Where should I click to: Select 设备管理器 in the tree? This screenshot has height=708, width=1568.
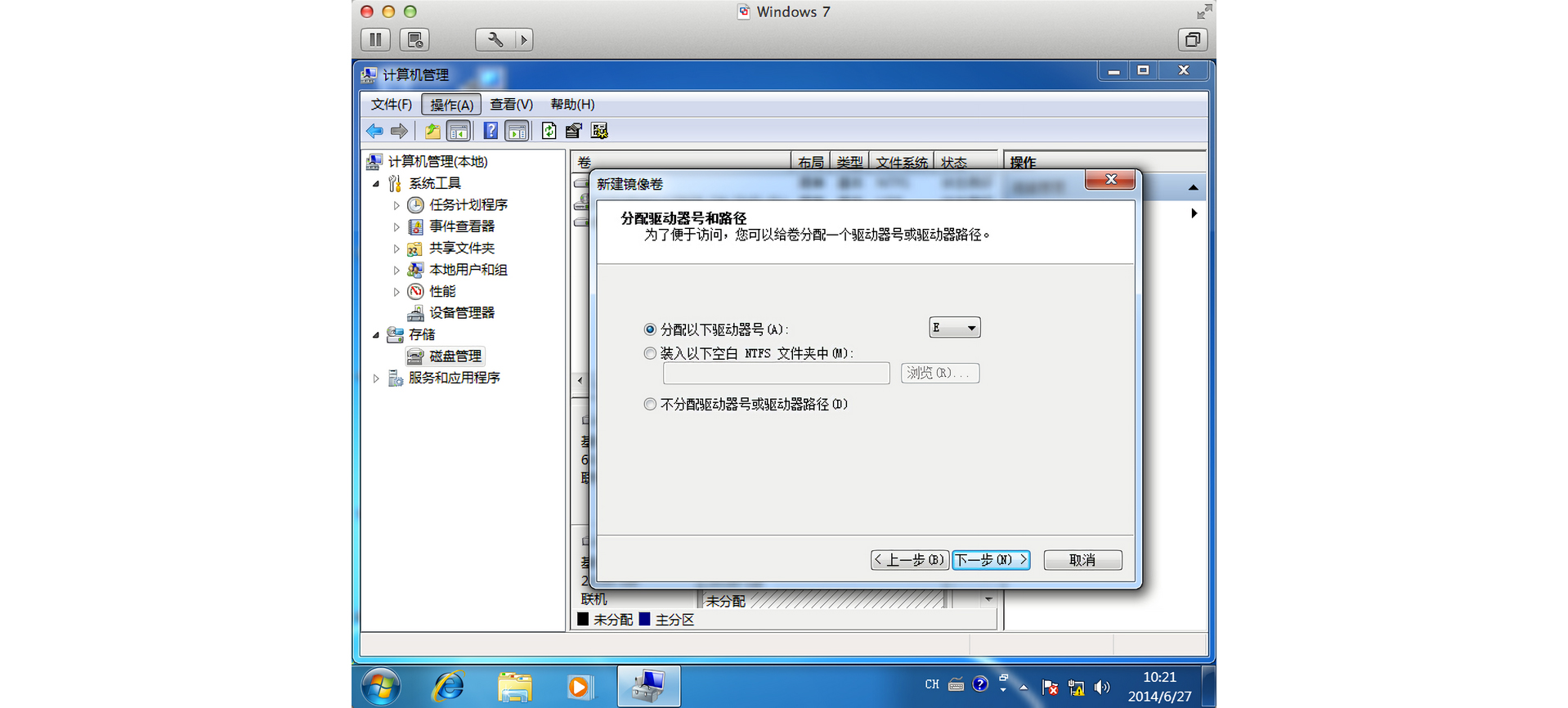462,313
